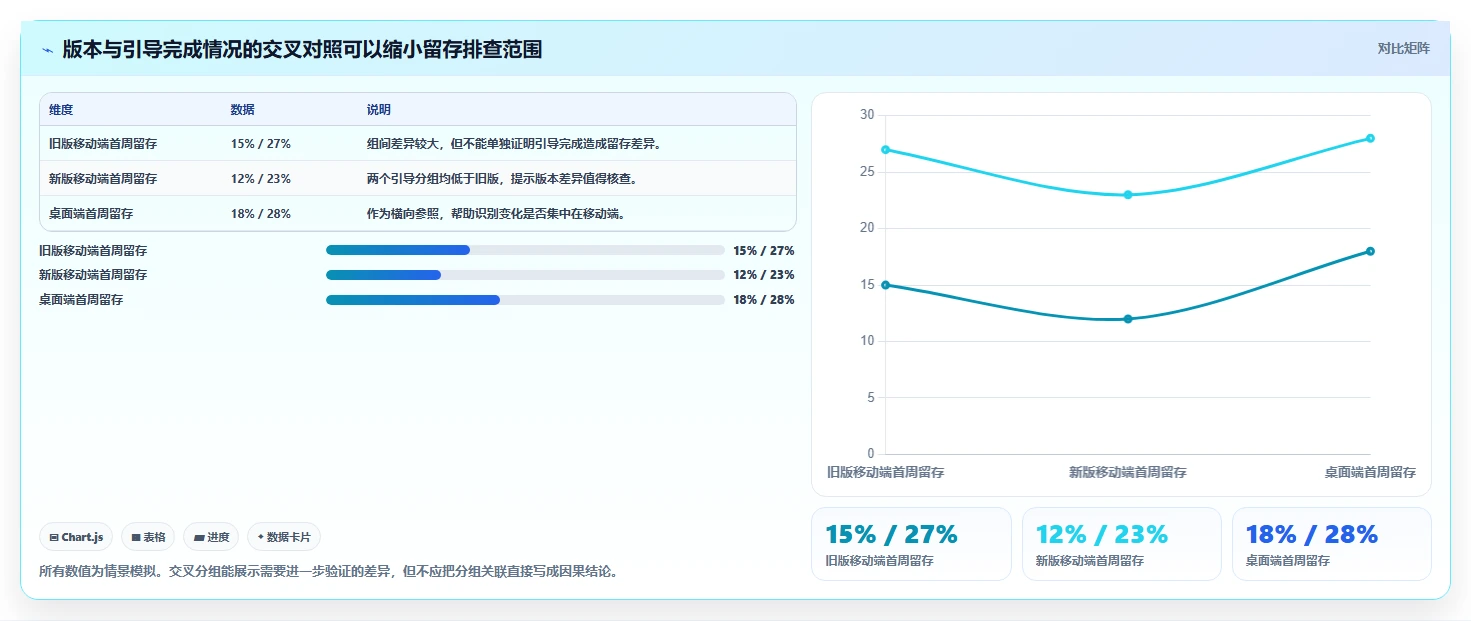Click the 15% / 27% progress bar value
Image resolution: width=1471 pixels, height=621 pixels.
[x=763, y=251]
